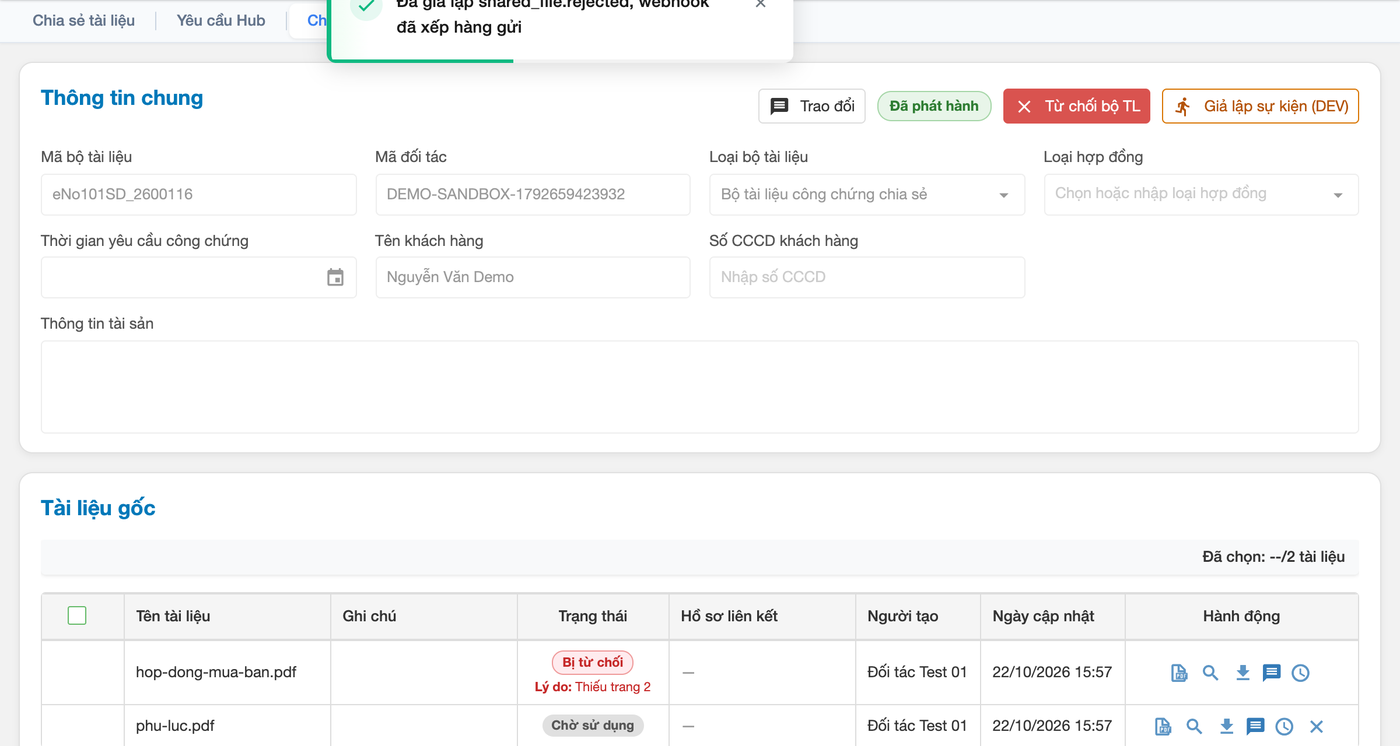The width and height of the screenshot is (1400, 746).
Task: Open PDF view for phu-luc.pdf
Action: (x=1163, y=727)
